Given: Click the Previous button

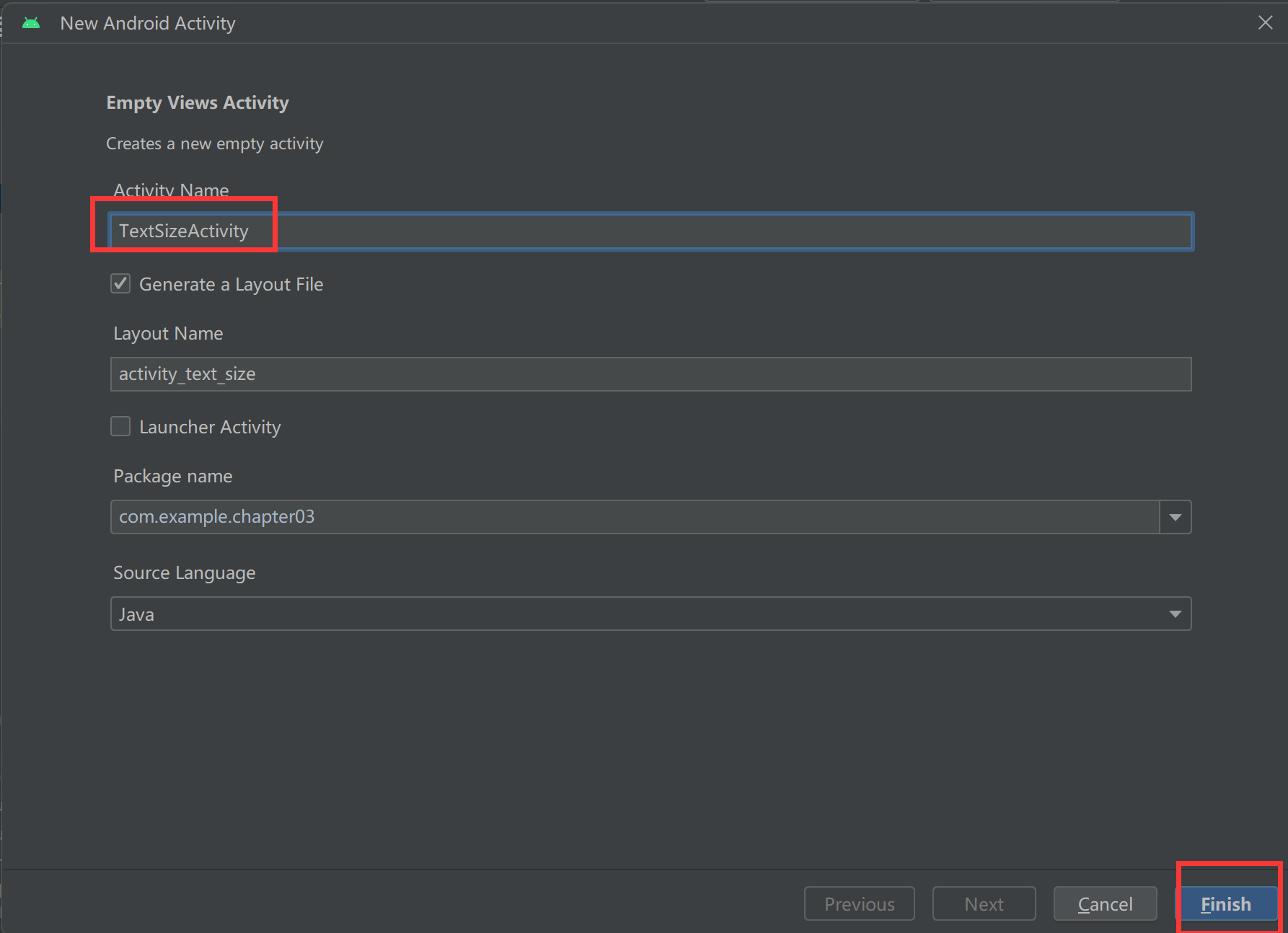Looking at the screenshot, I should click(x=860, y=903).
